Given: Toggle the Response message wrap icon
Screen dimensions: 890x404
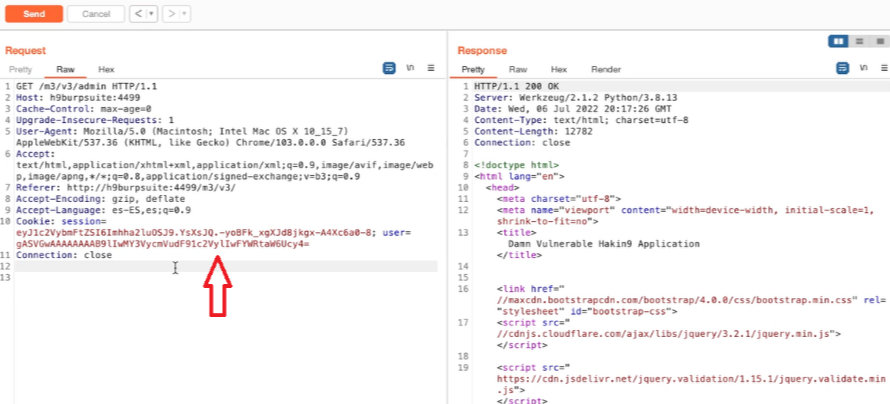Looking at the screenshot, I should [842, 68].
